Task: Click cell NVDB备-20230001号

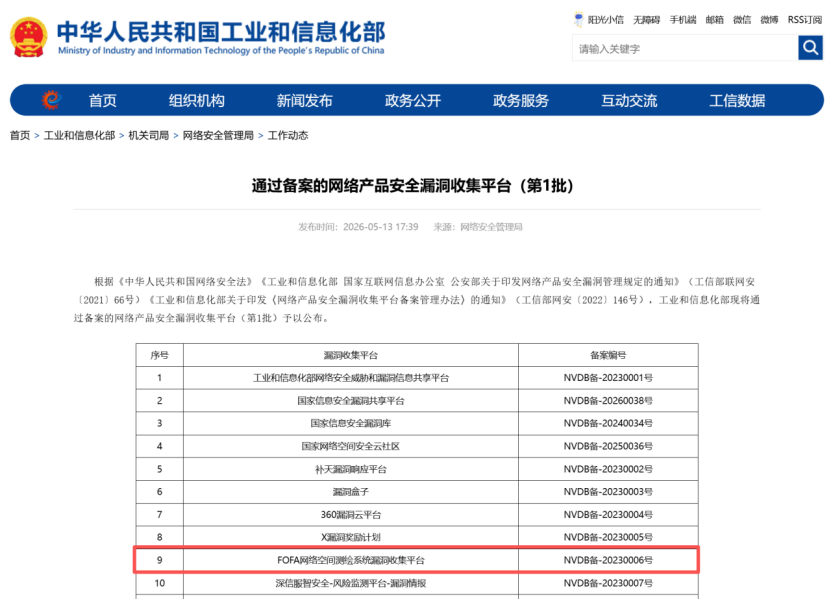Action: coord(608,378)
